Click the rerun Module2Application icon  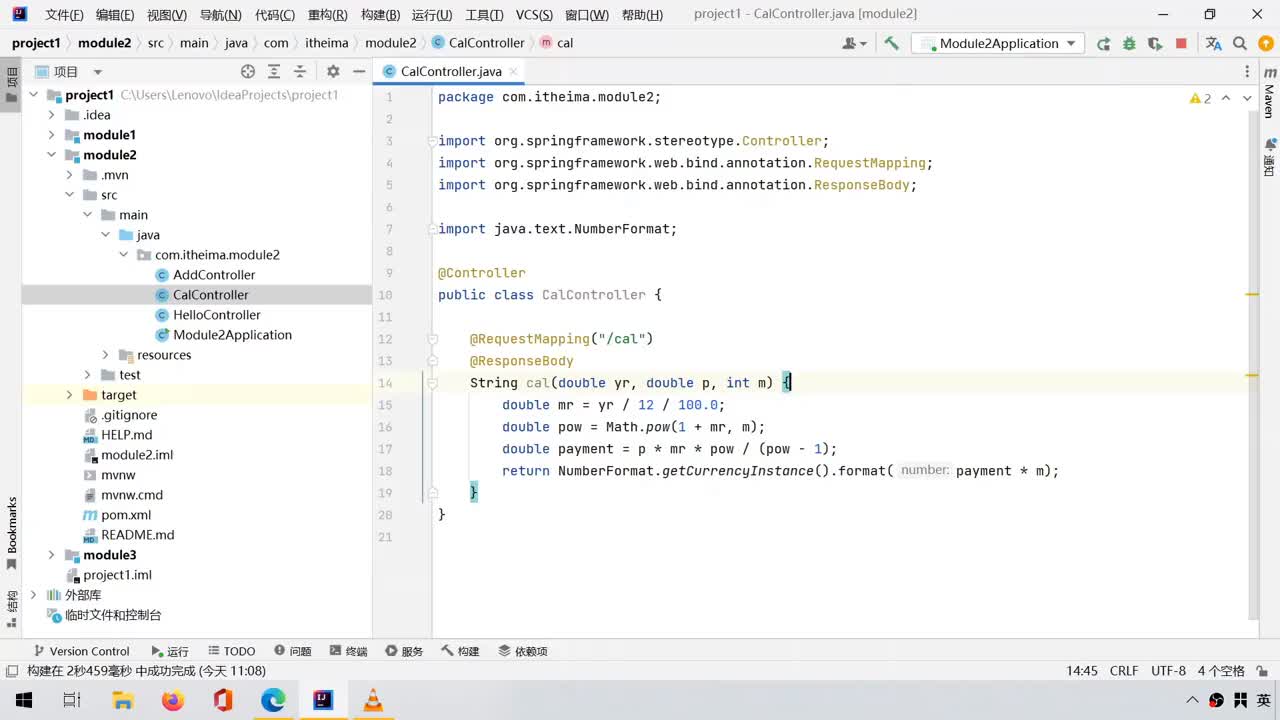[1103, 43]
